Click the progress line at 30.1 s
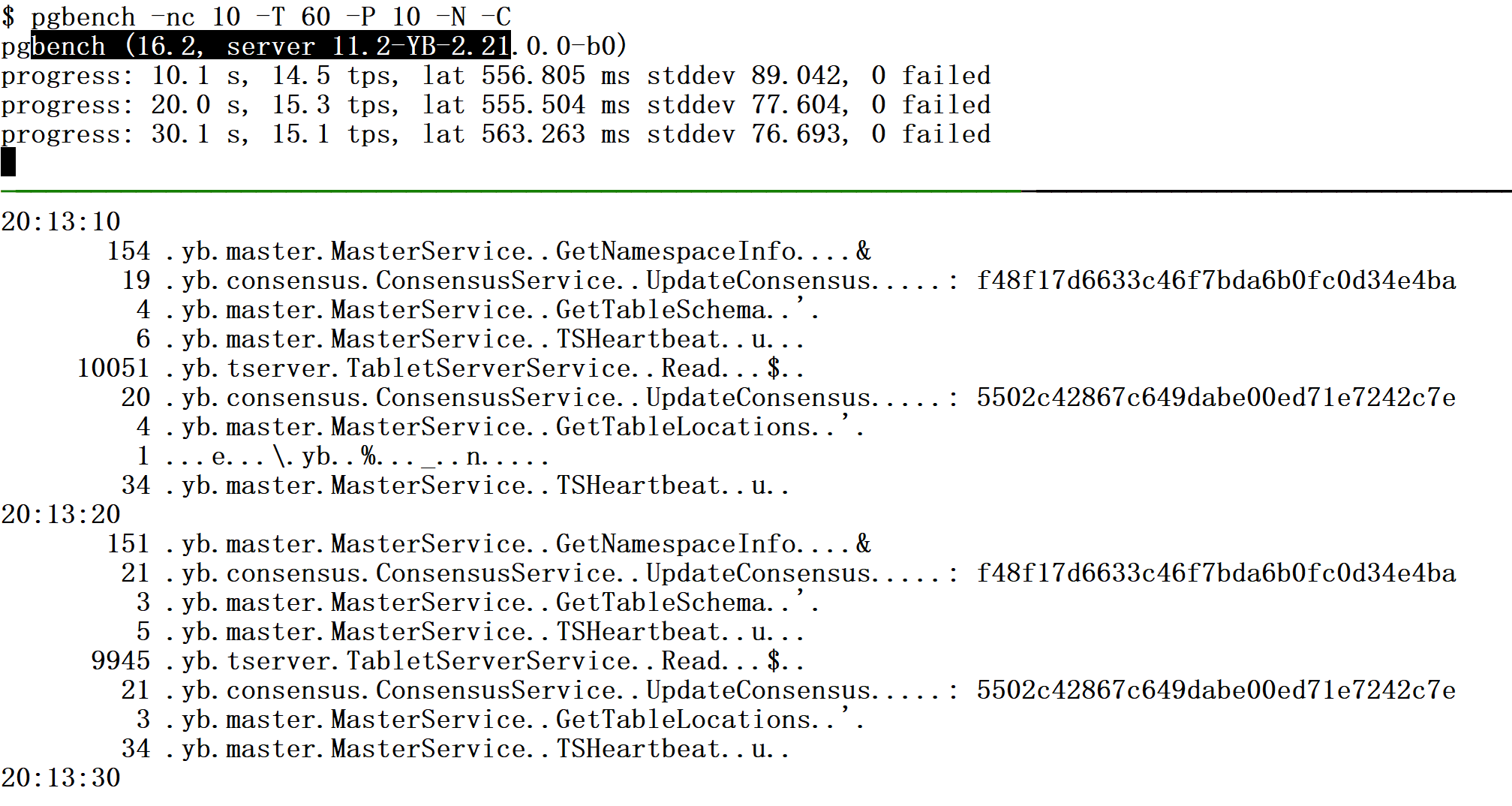Image resolution: width=1512 pixels, height=806 pixels. click(495, 134)
